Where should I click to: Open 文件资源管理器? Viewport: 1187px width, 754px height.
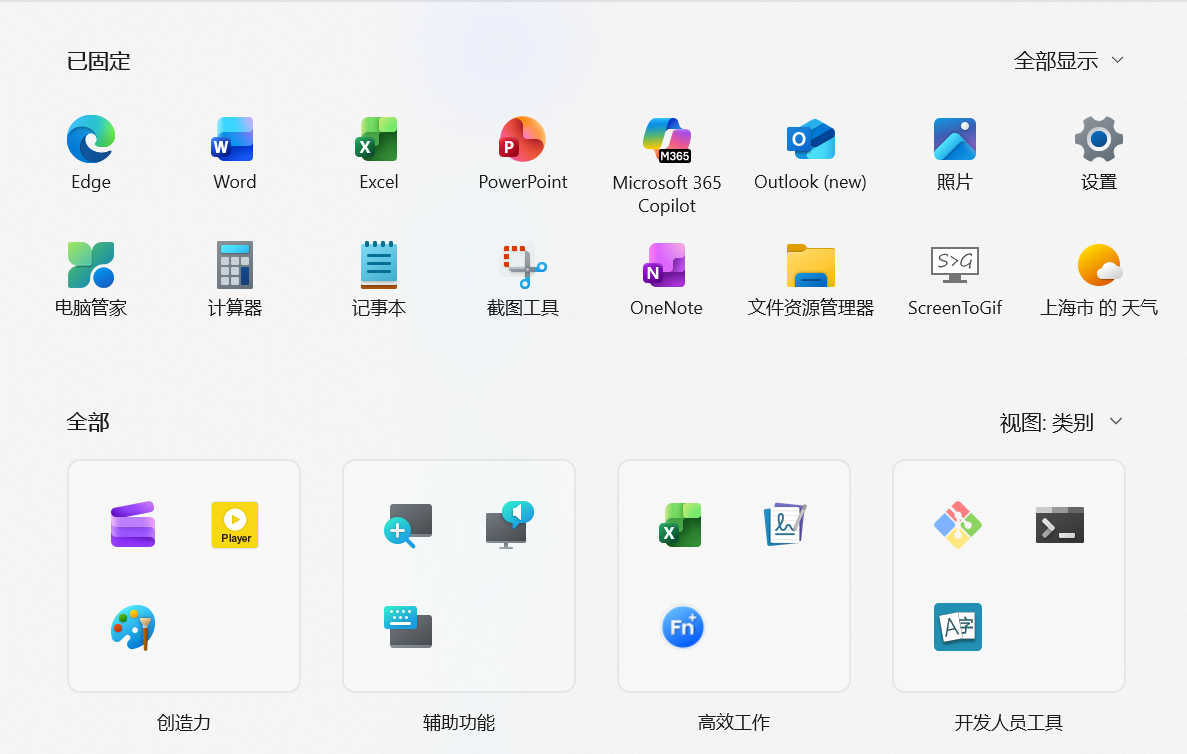810,266
